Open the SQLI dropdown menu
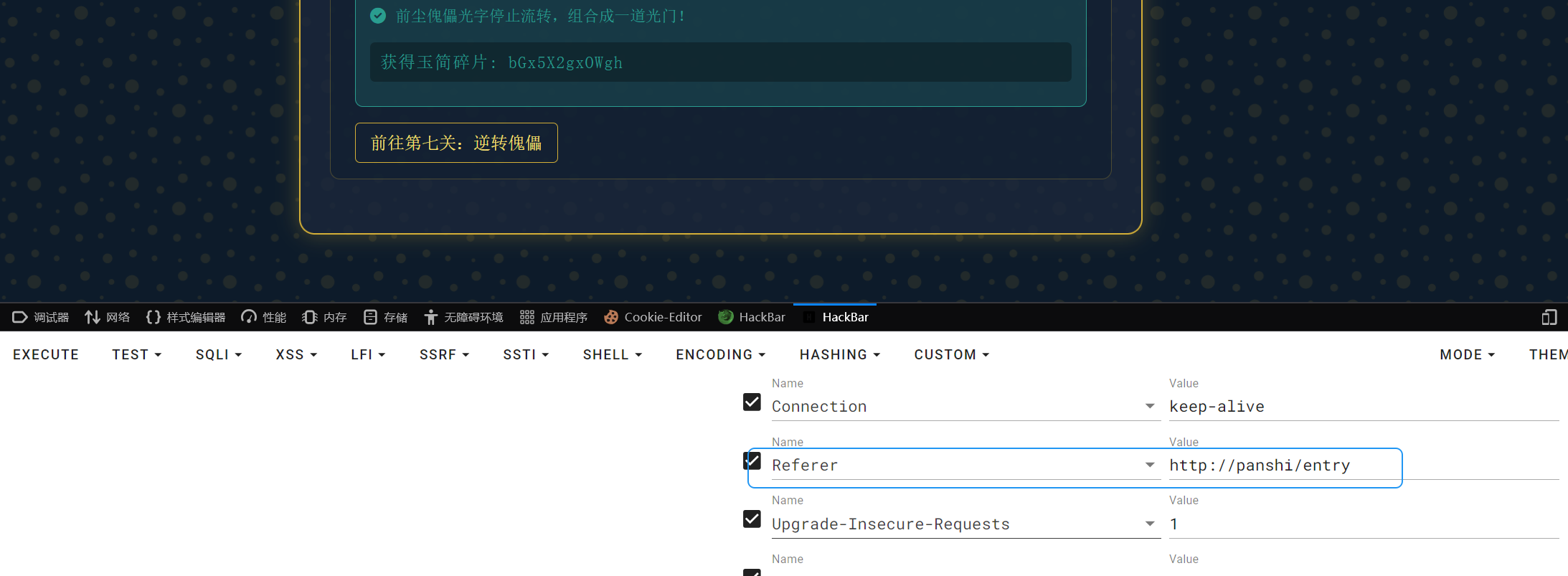 pos(219,354)
